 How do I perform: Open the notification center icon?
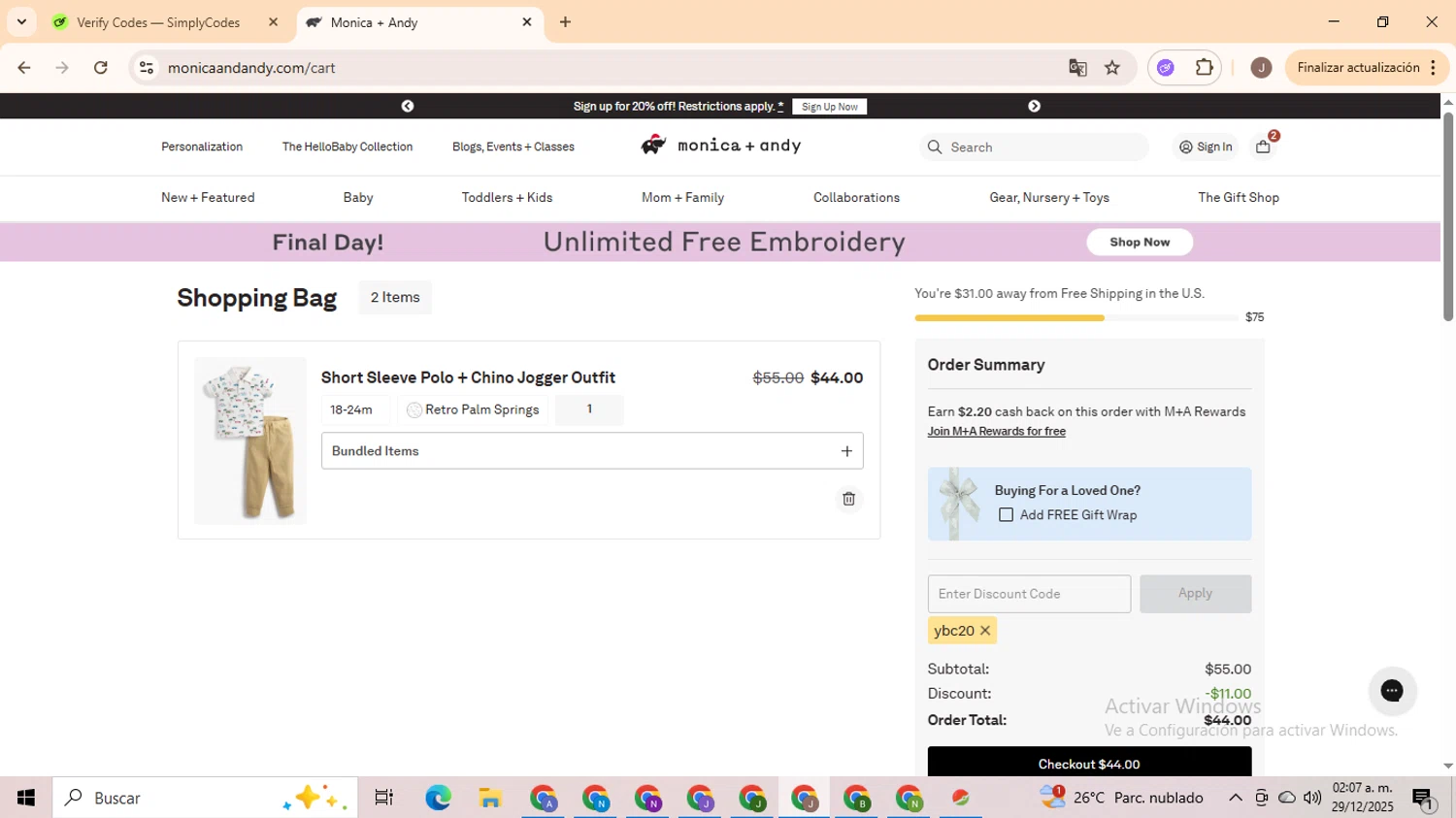[1423, 799]
